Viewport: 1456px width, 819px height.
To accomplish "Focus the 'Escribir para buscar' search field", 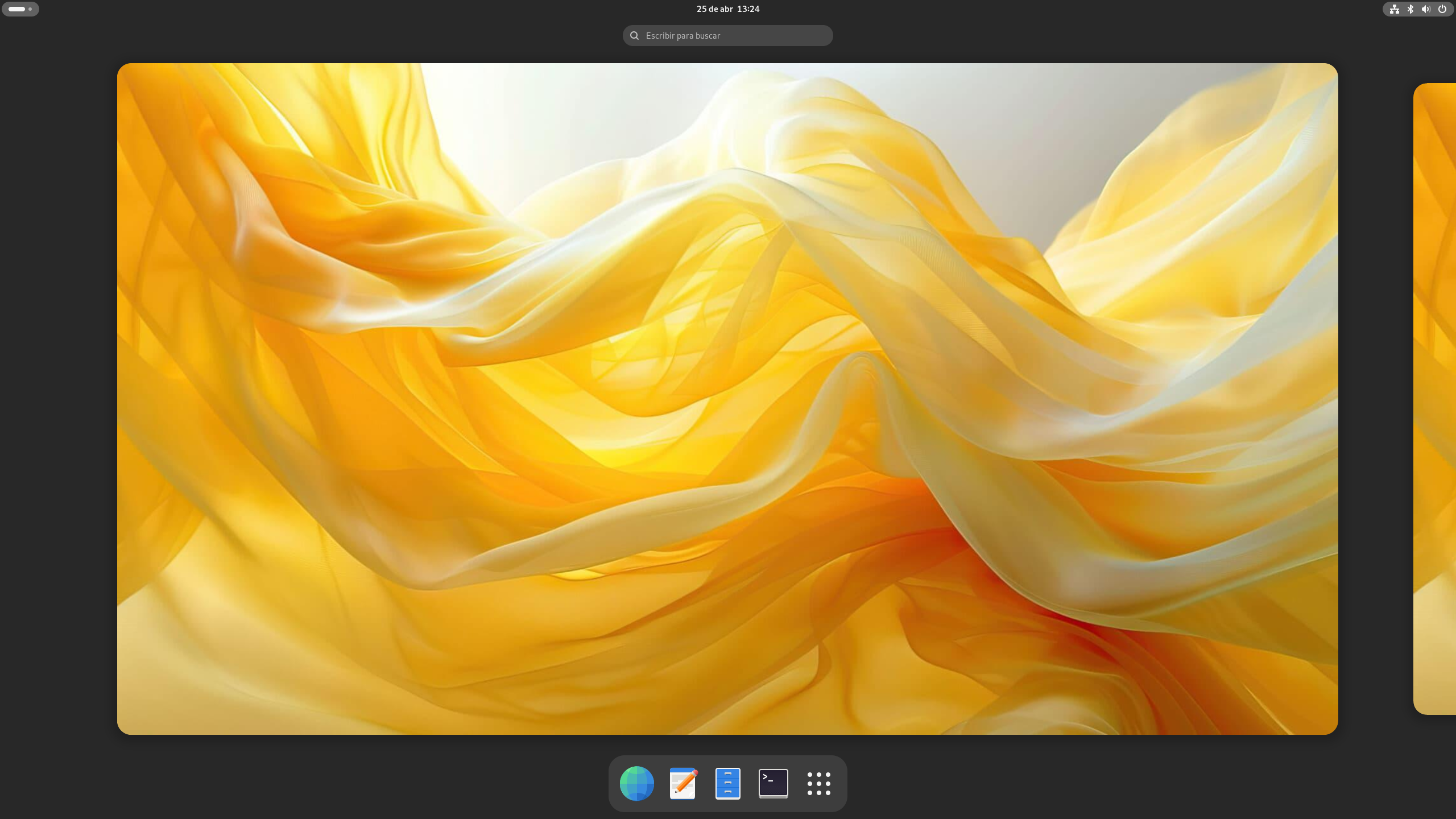I will pyautogui.click(x=727, y=35).
